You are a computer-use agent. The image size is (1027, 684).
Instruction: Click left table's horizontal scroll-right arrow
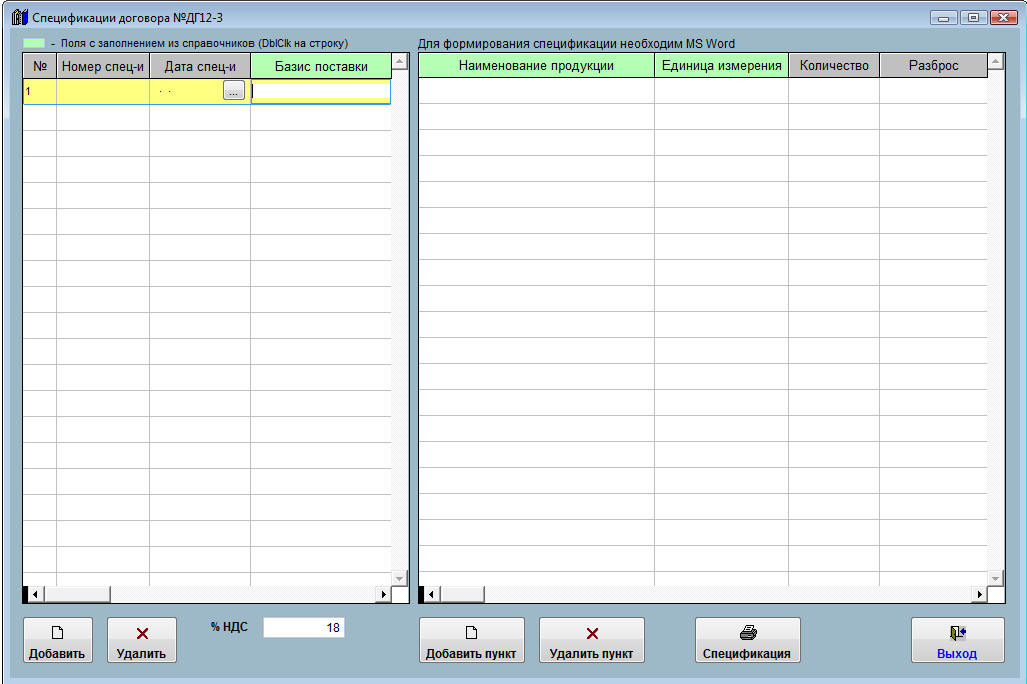[384, 594]
